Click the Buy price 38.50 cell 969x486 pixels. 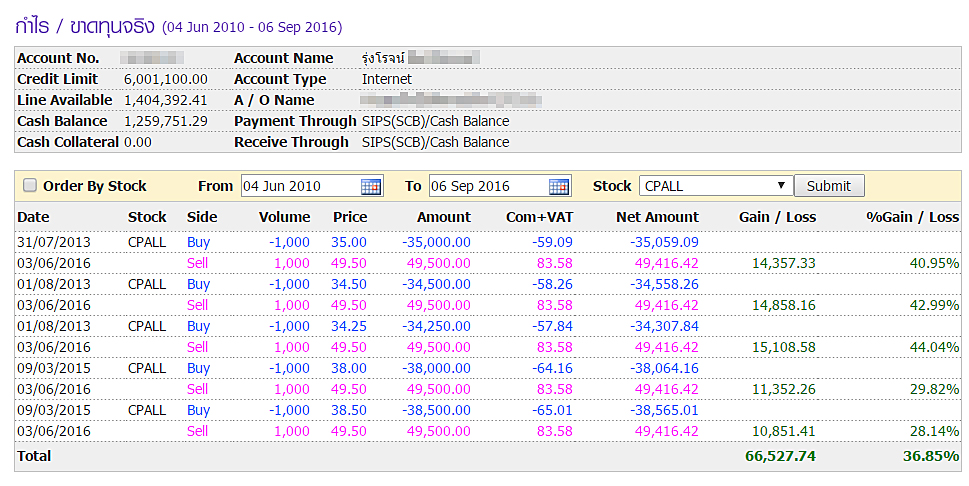pos(349,410)
